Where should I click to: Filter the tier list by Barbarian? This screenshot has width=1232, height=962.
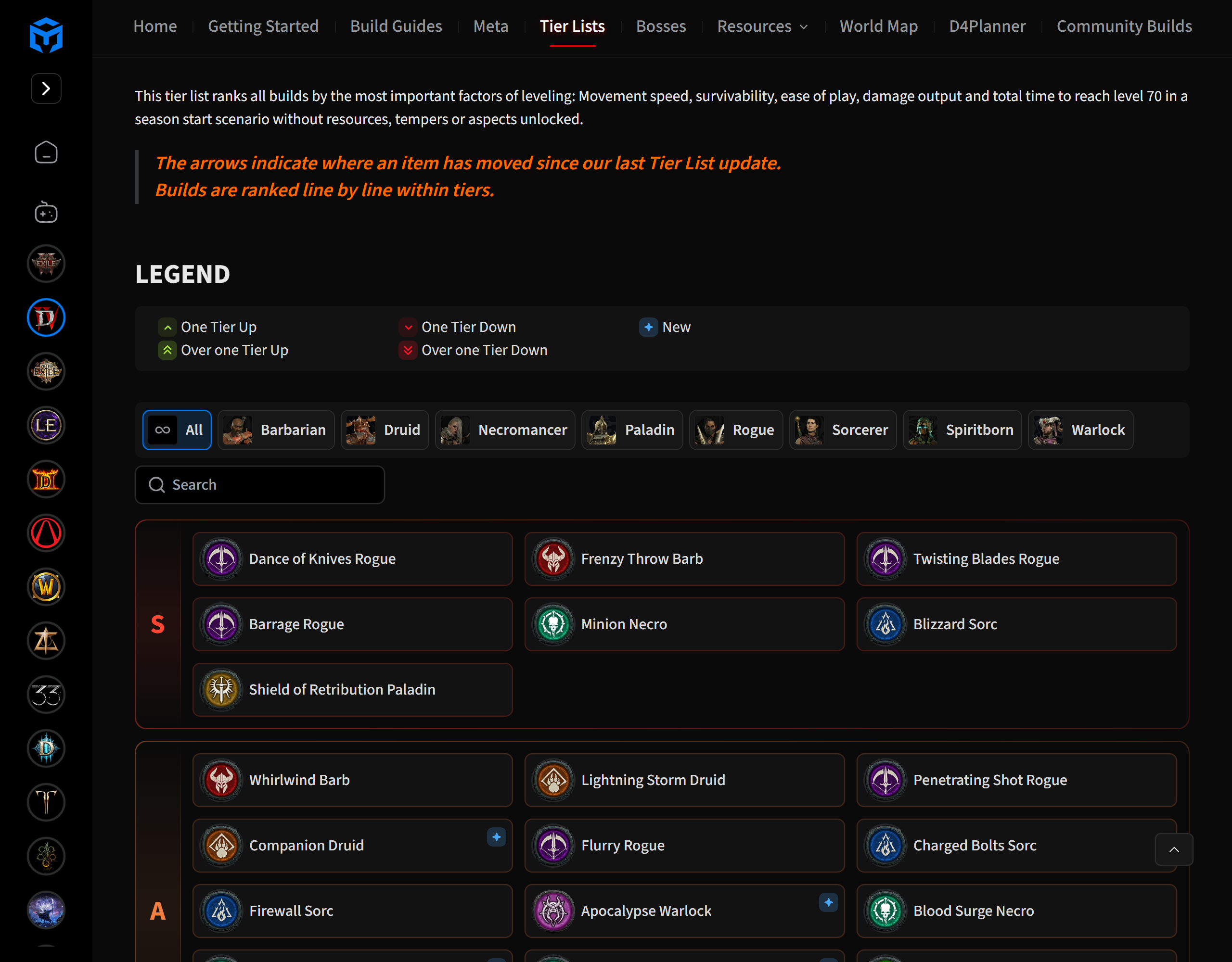pyautogui.click(x=276, y=430)
